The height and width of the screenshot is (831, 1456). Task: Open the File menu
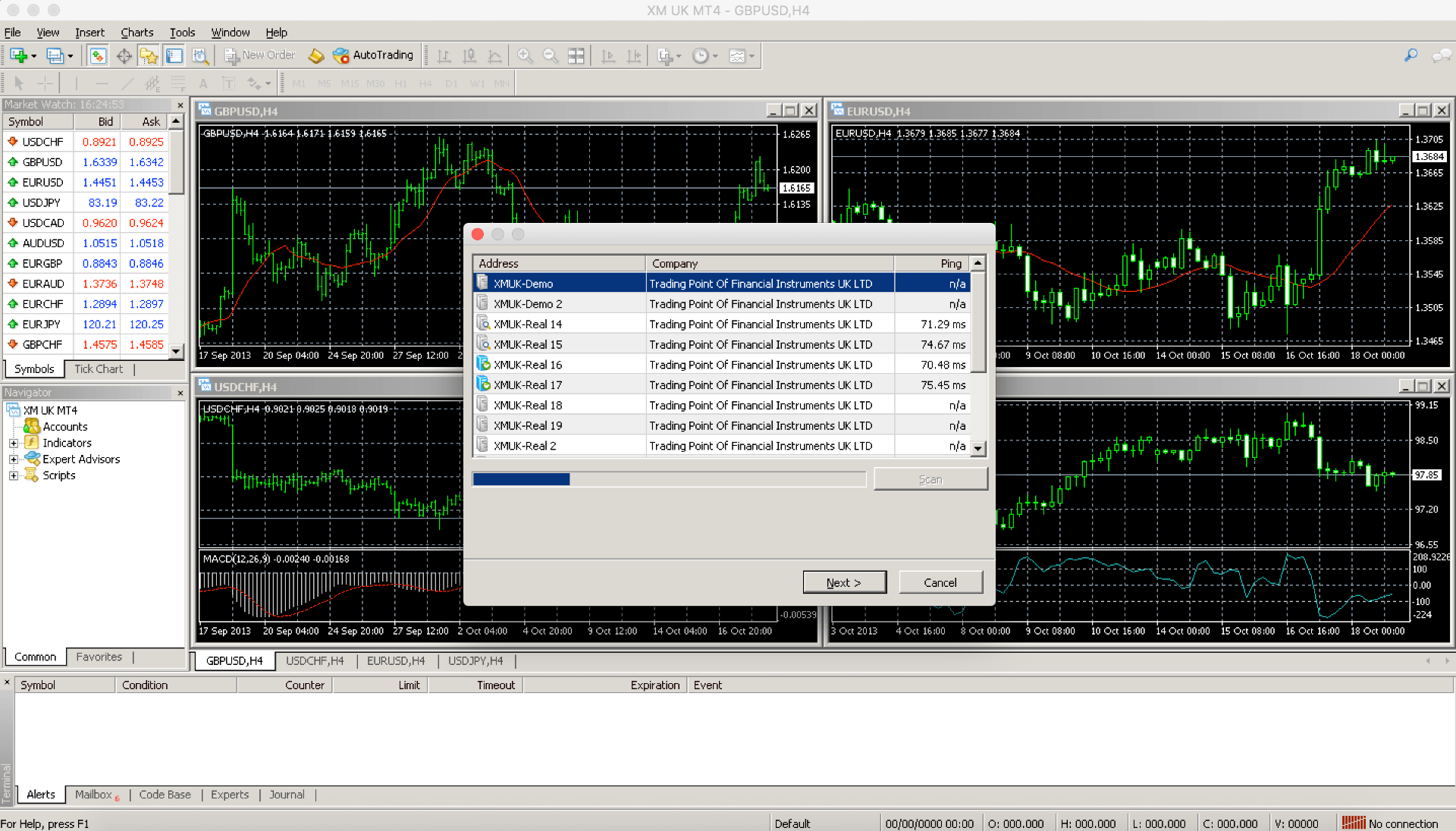click(12, 32)
